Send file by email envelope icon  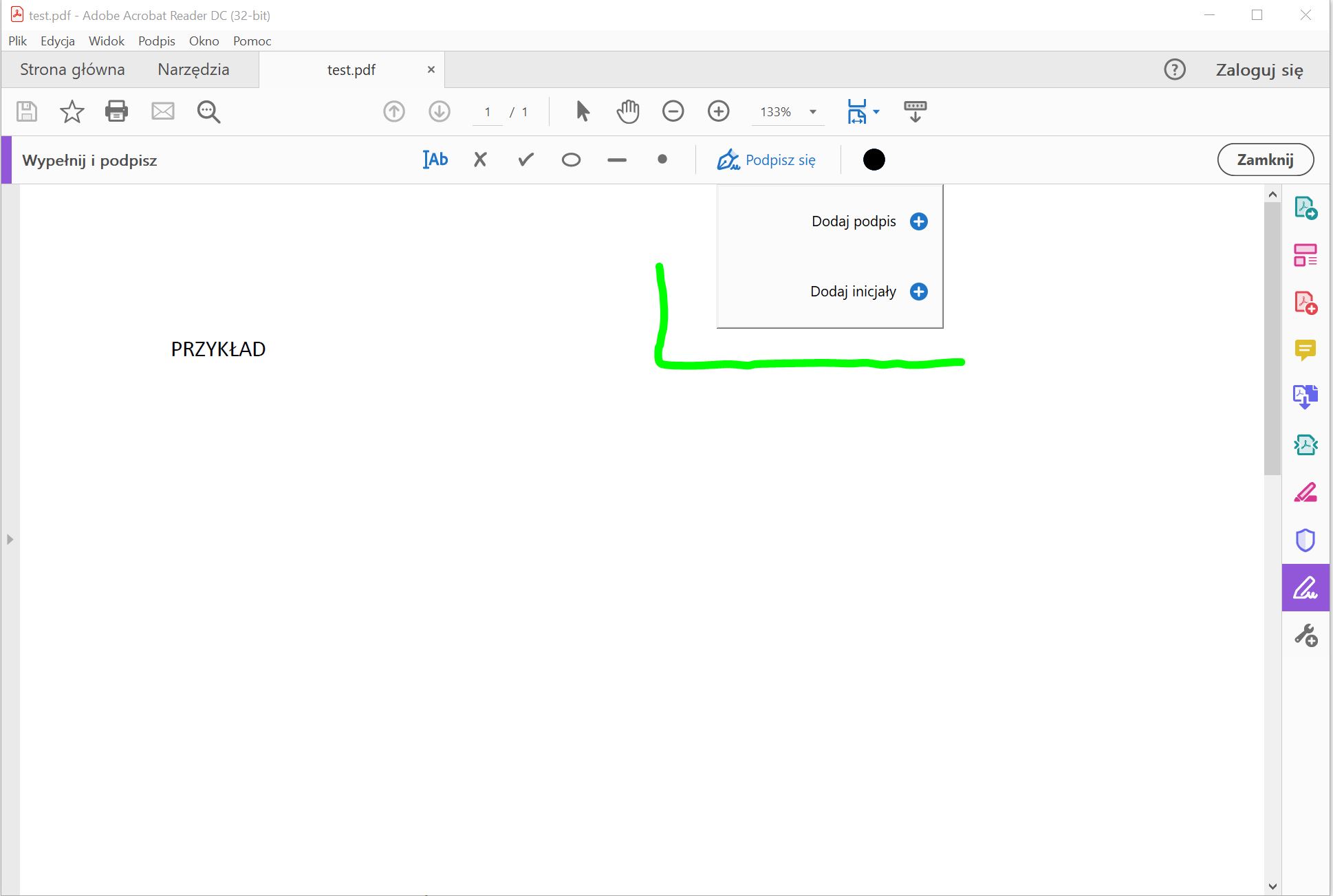click(163, 111)
